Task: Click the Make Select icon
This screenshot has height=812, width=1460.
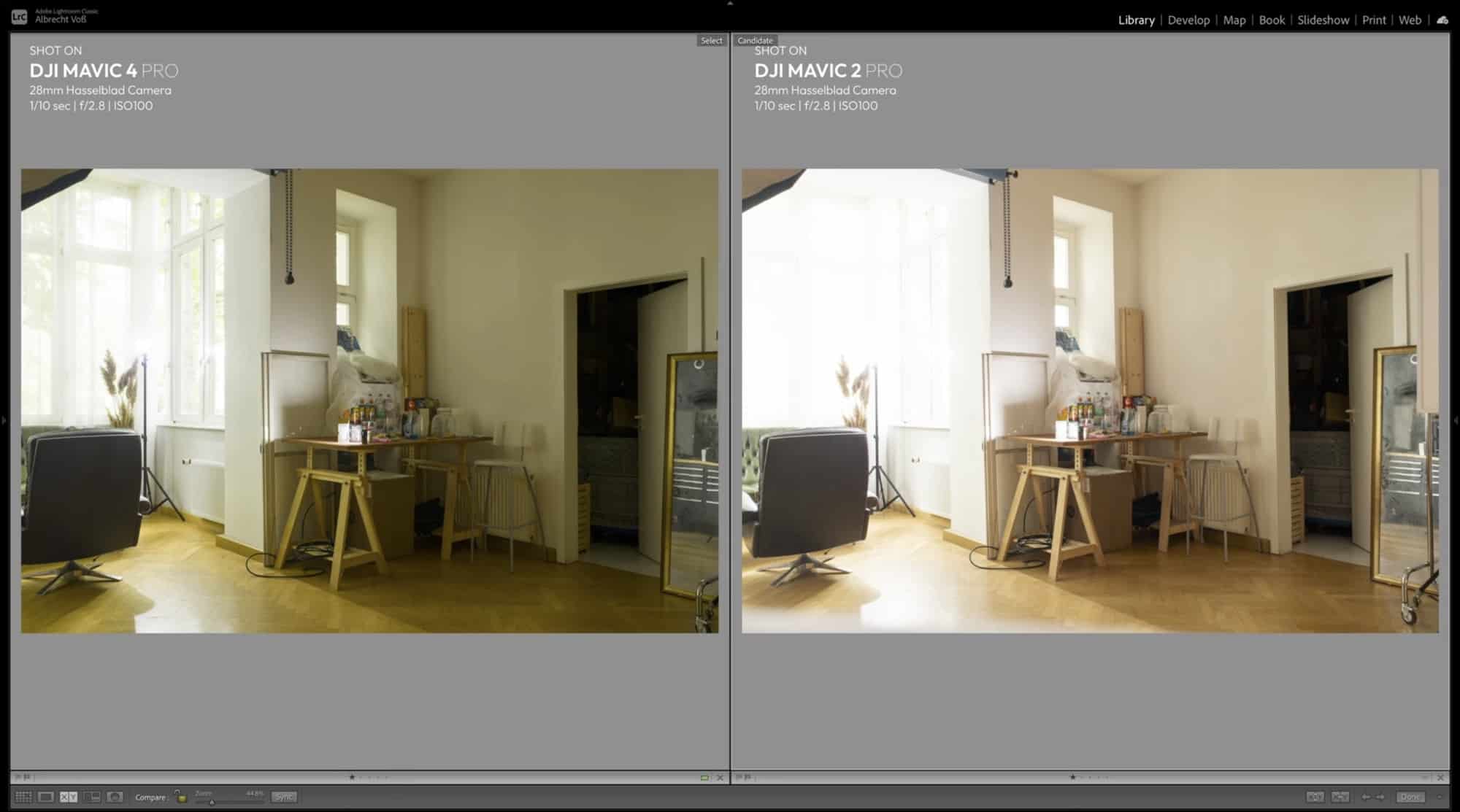Action: click(1340, 797)
